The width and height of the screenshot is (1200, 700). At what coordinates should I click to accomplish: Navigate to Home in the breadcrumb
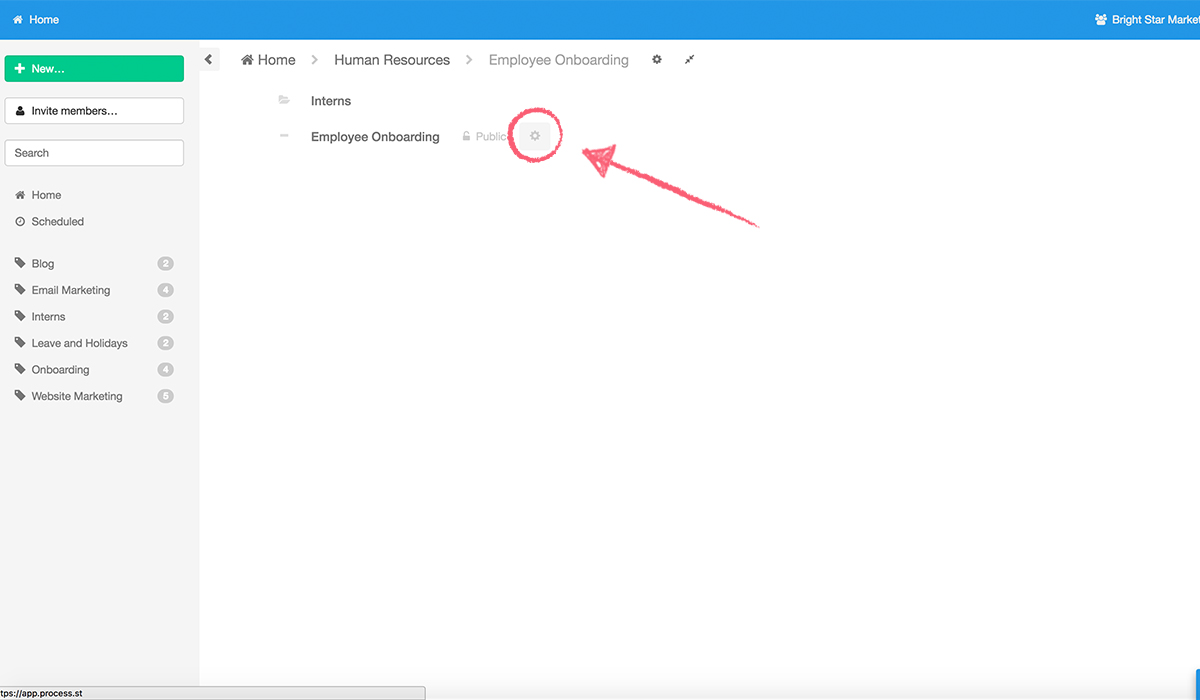[x=268, y=60]
